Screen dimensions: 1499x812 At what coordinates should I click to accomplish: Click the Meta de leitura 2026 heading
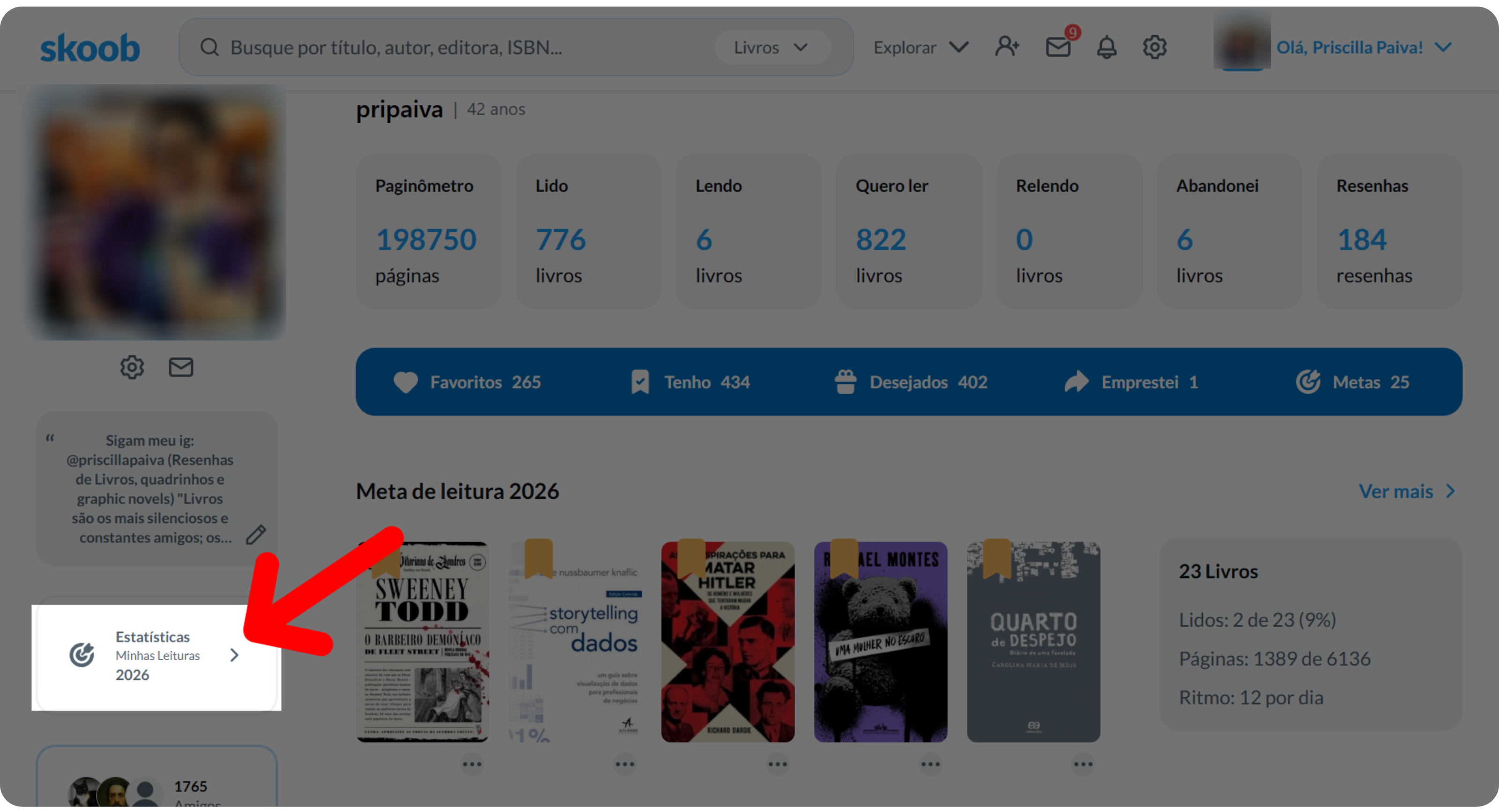pyautogui.click(x=457, y=492)
